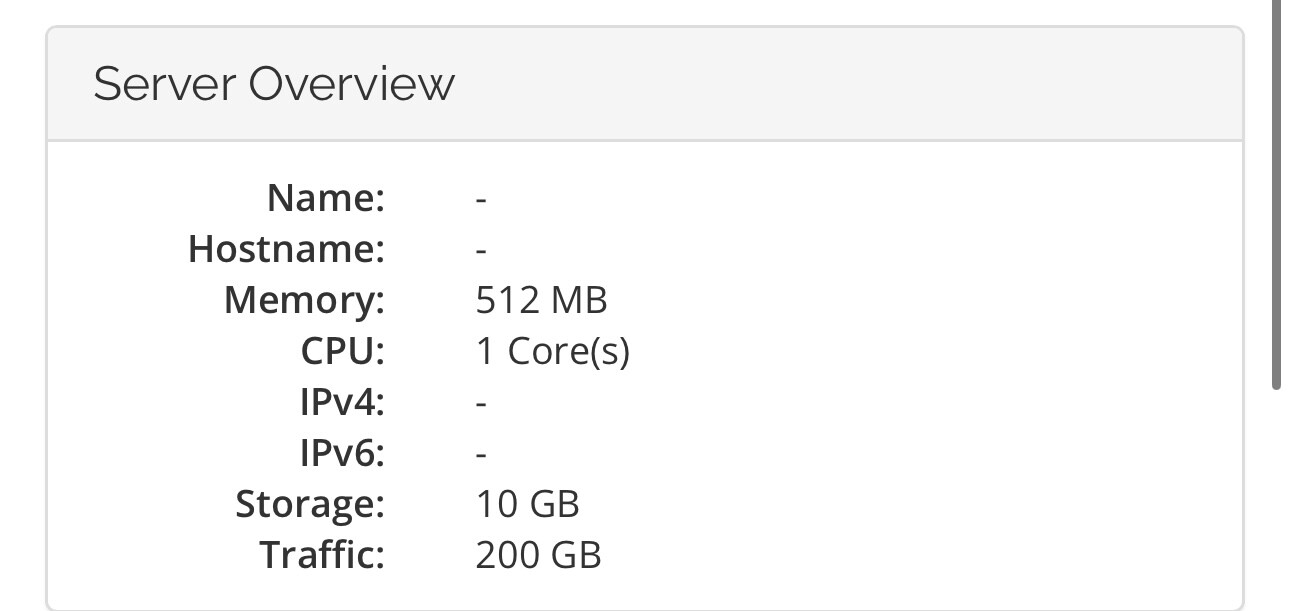Viewport: 1290px width, 611px height.
Task: Click the IPv6 field label
Action: (342, 454)
